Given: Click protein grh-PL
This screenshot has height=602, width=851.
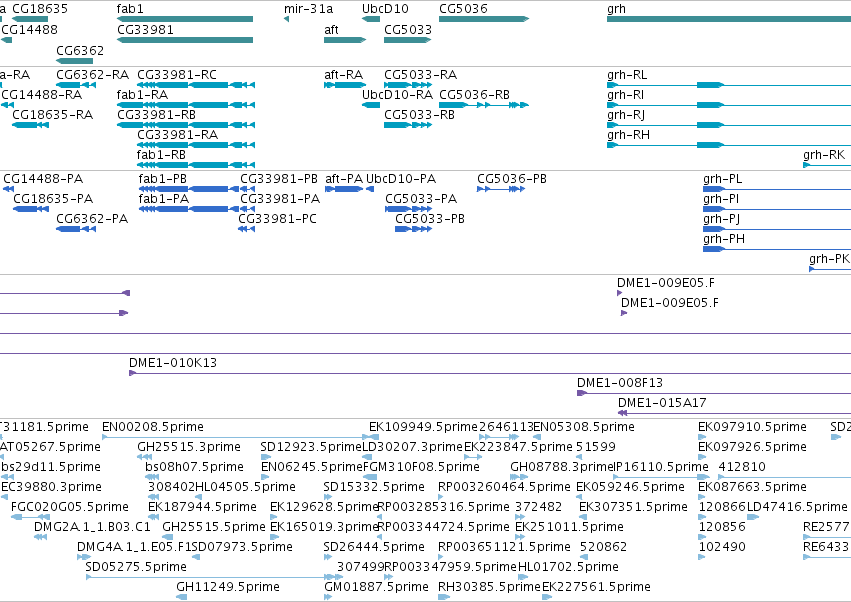Looking at the screenshot, I should pos(777,189).
